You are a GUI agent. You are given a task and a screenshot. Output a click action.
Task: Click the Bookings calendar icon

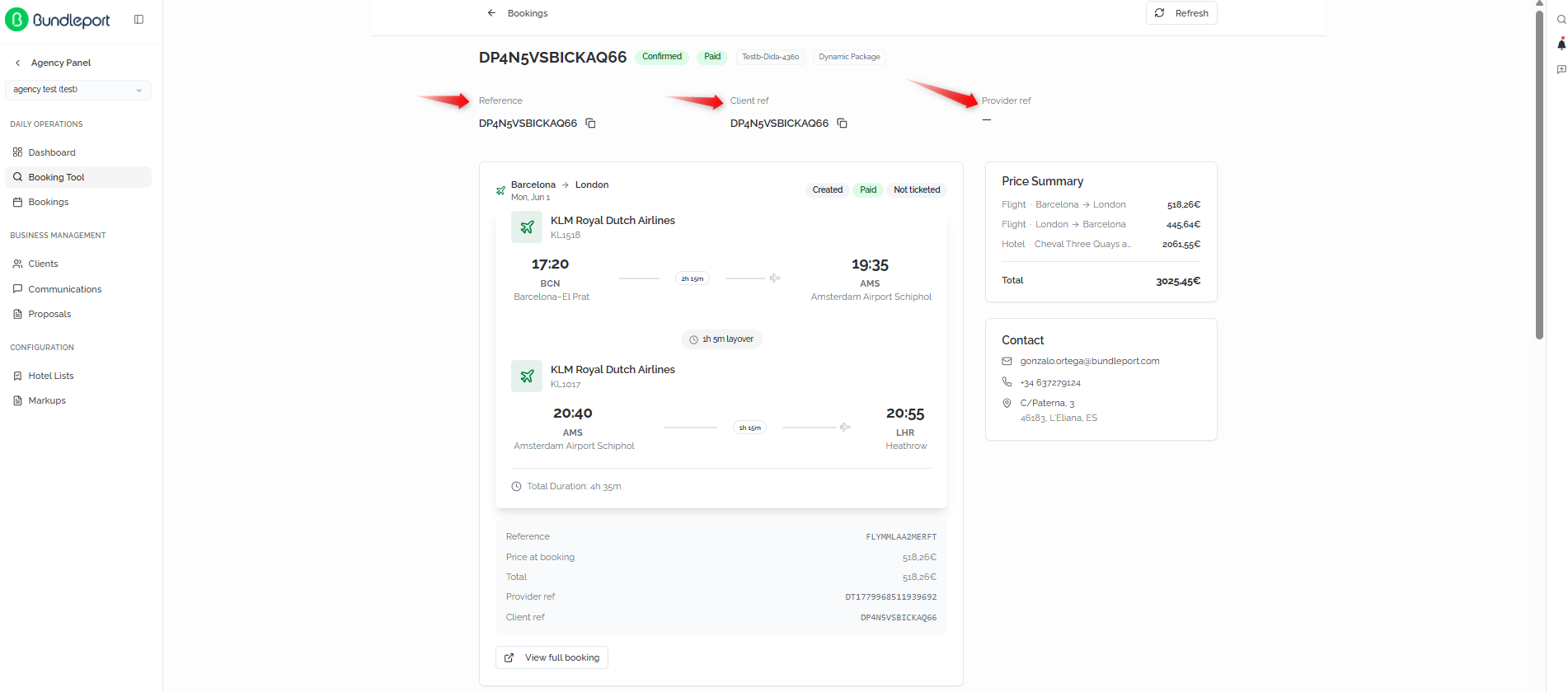[17, 202]
